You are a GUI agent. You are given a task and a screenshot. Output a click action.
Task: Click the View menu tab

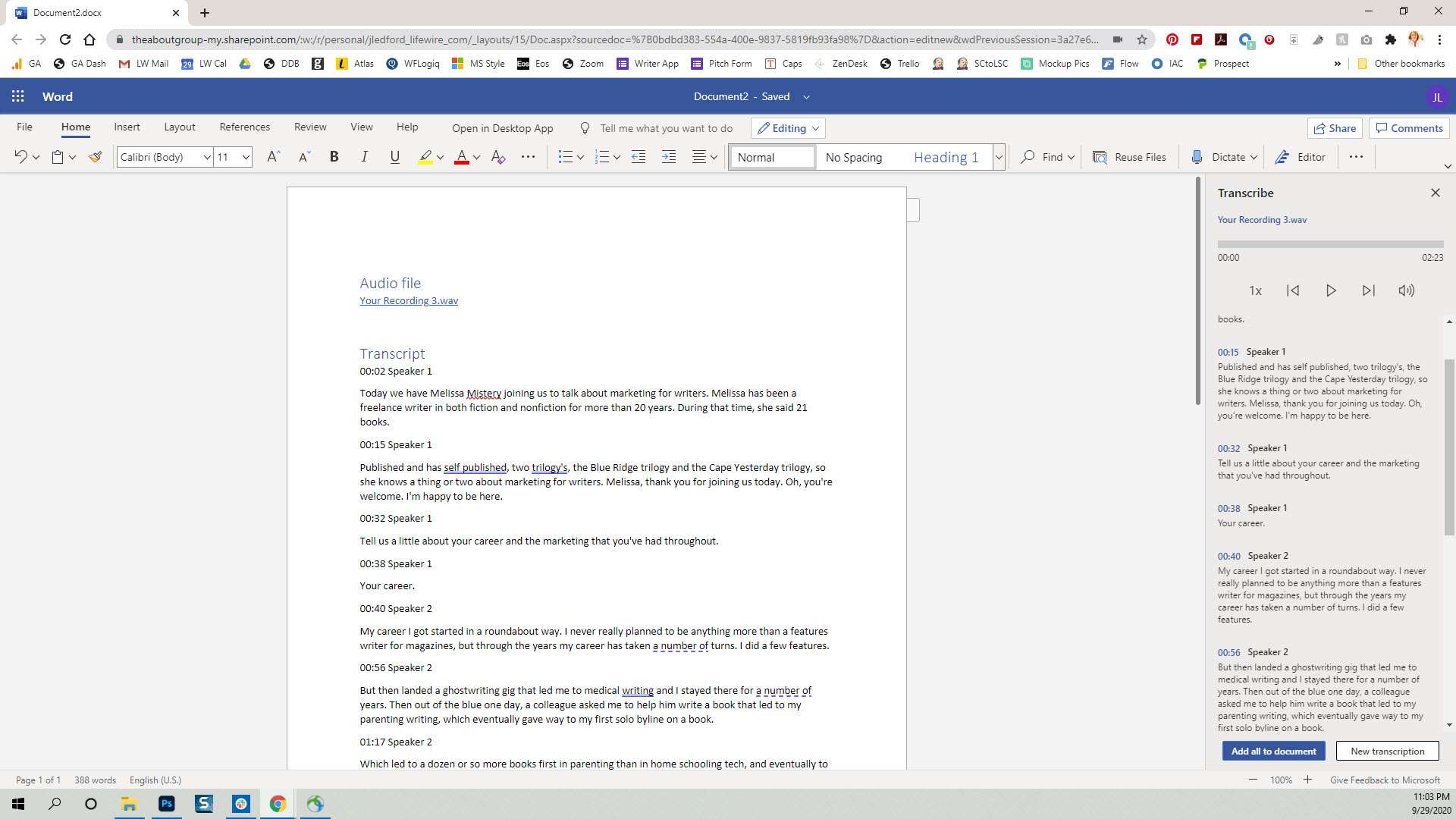[362, 127]
